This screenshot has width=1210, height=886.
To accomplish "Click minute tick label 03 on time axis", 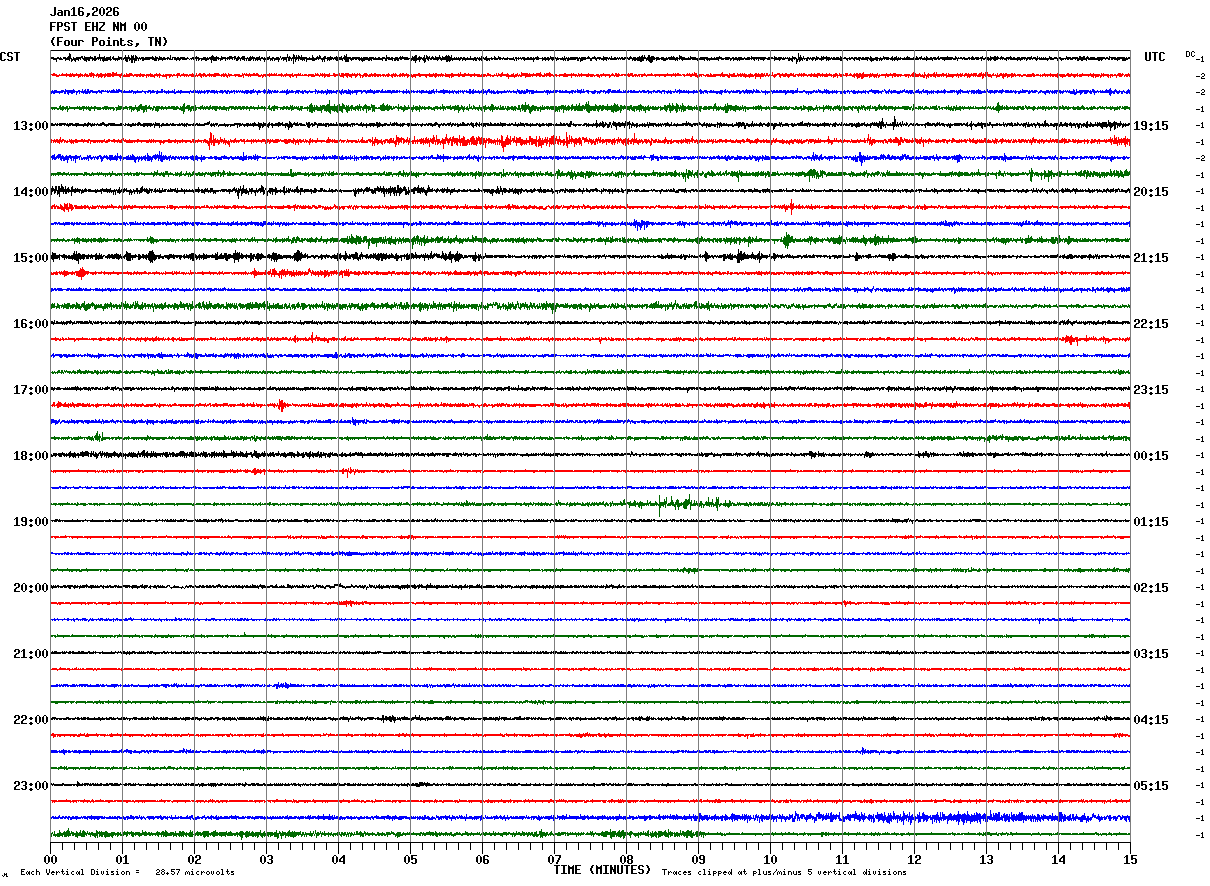I will pyautogui.click(x=266, y=859).
